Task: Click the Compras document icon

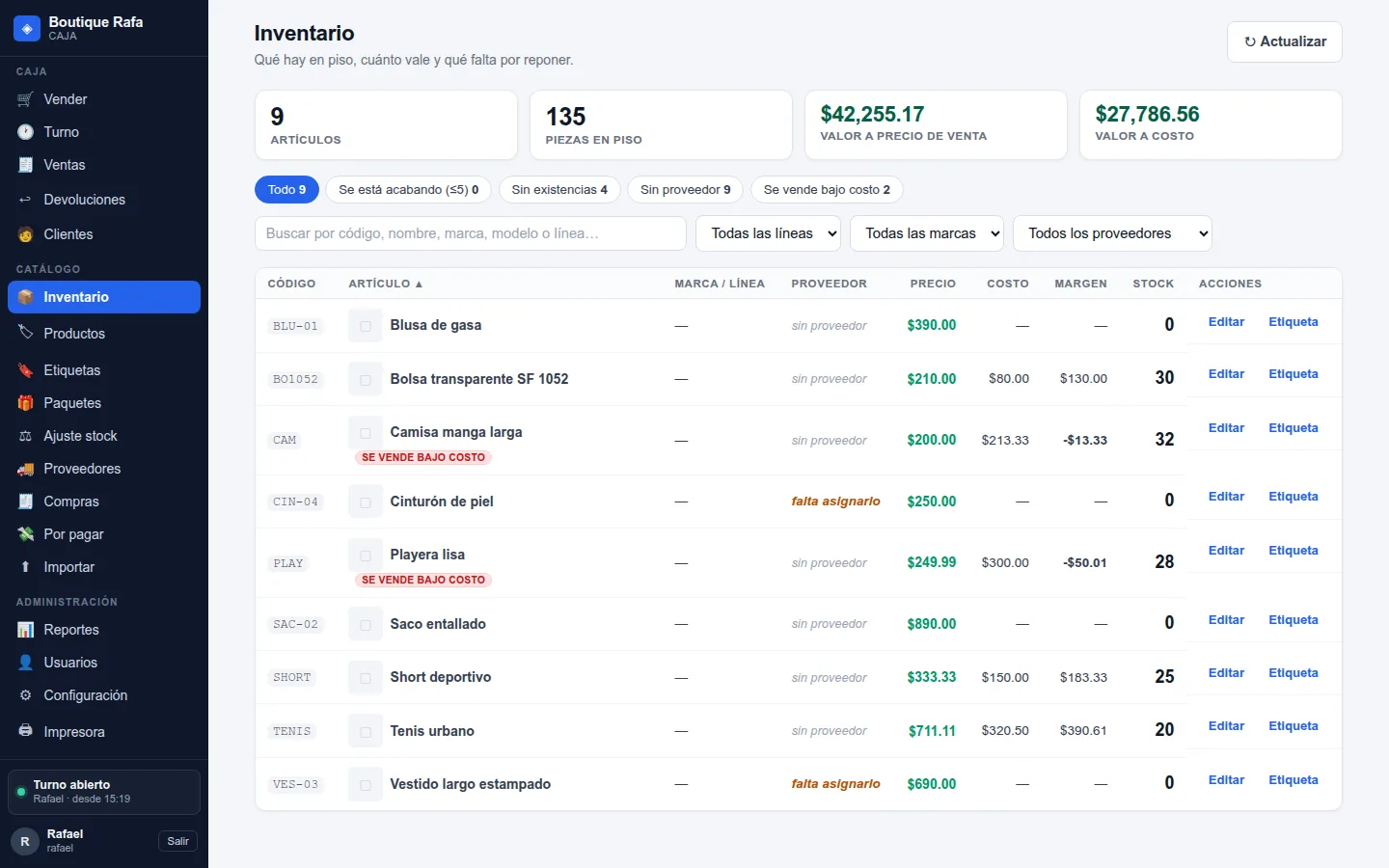Action: (25, 502)
